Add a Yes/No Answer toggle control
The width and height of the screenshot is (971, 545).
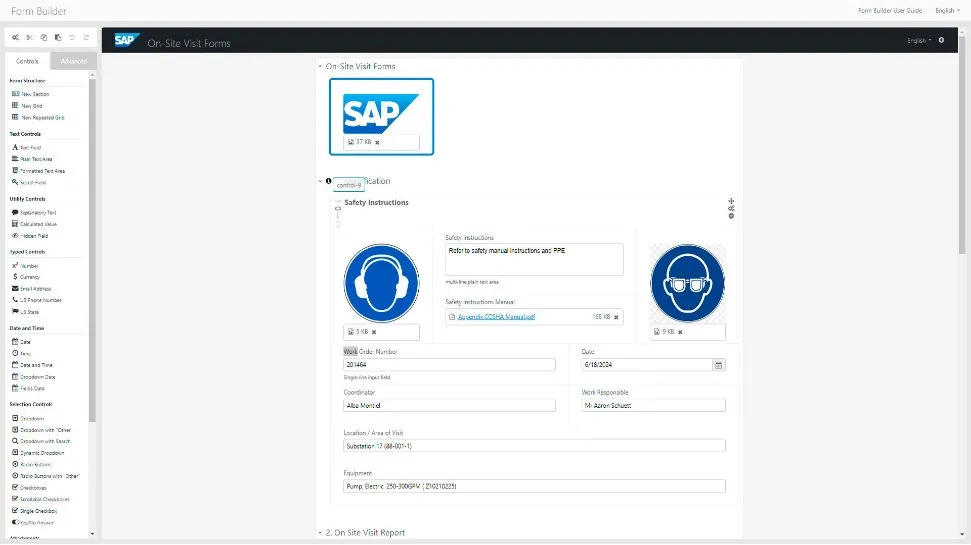(37, 522)
